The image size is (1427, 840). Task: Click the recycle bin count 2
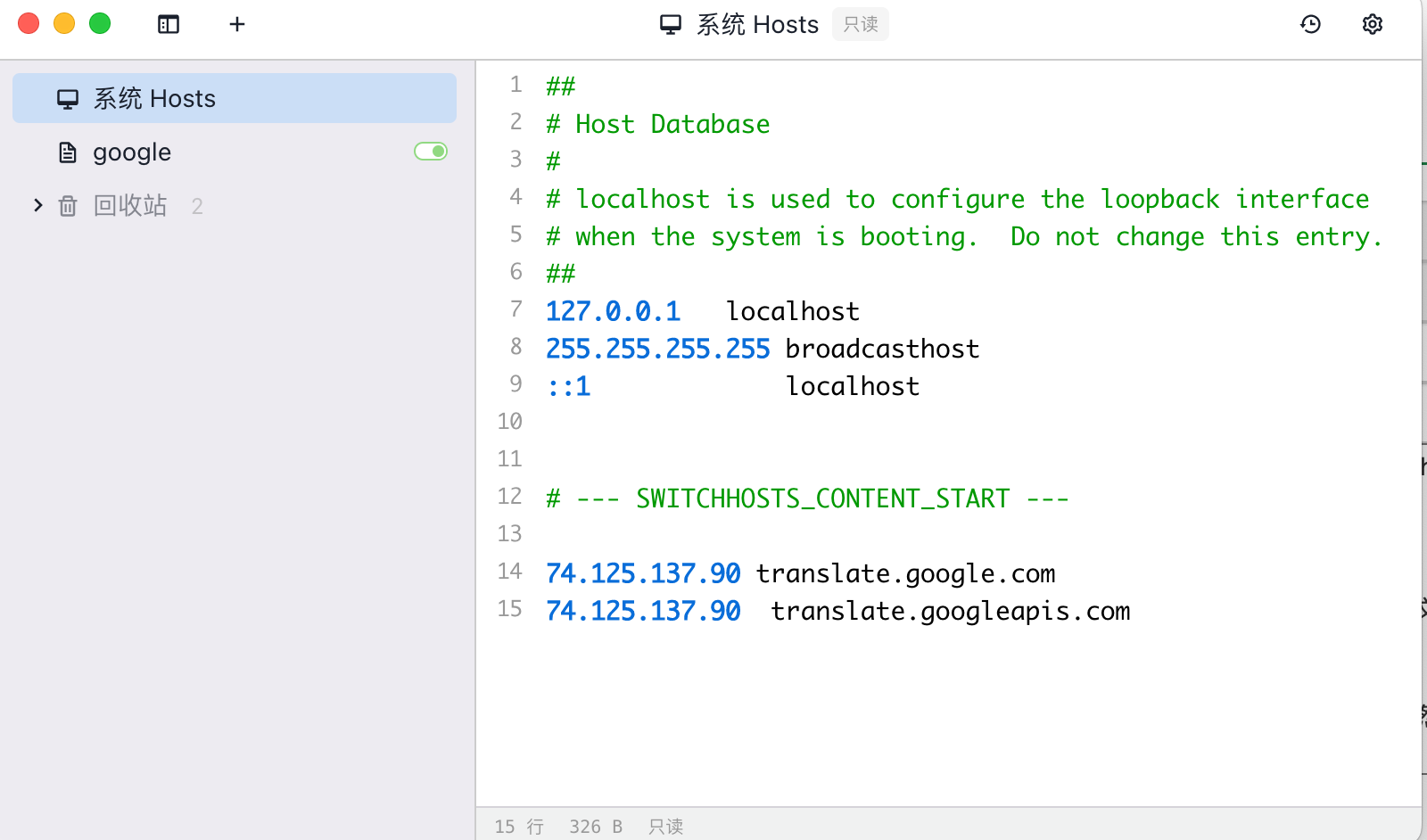(x=197, y=207)
